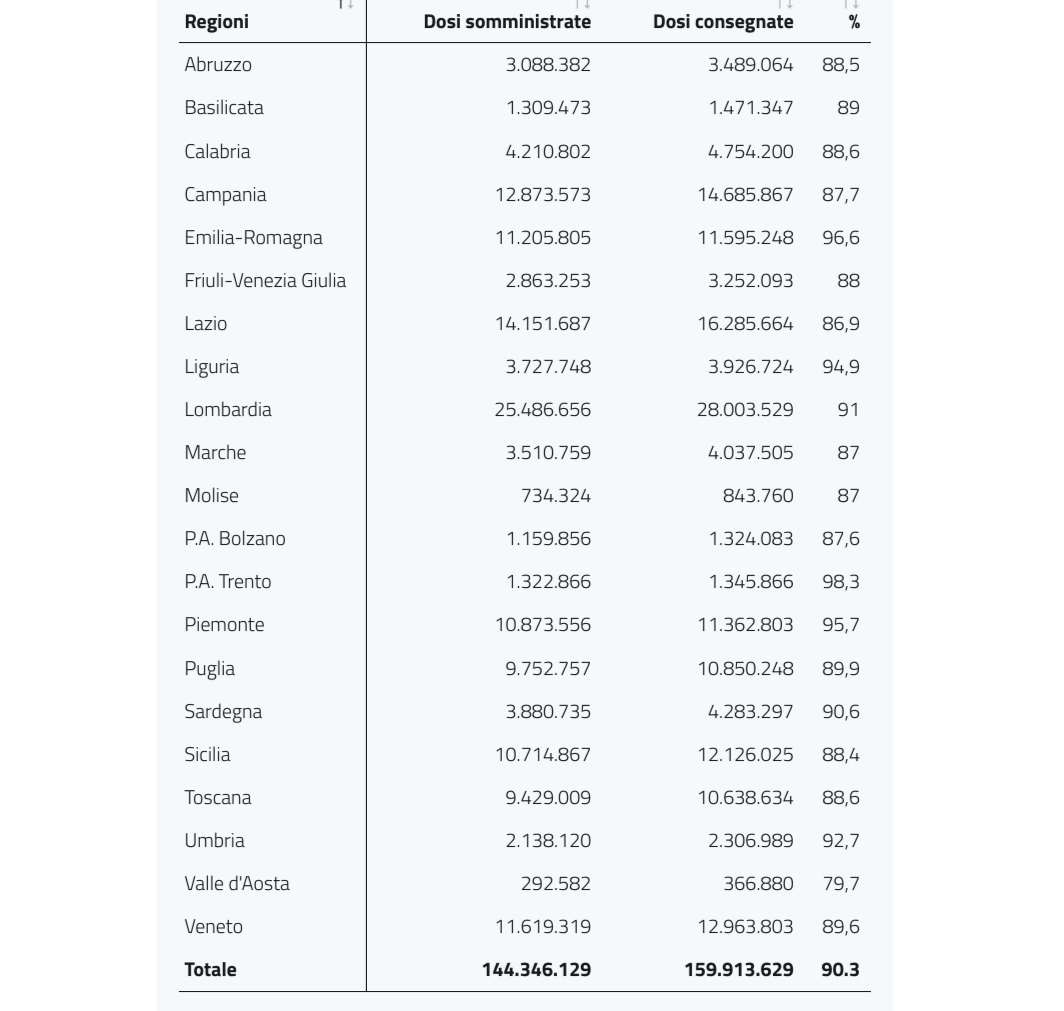Click sort arrows icon above Dosi consegnate
Image resolution: width=1064 pixels, height=1011 pixels.
coord(785,4)
